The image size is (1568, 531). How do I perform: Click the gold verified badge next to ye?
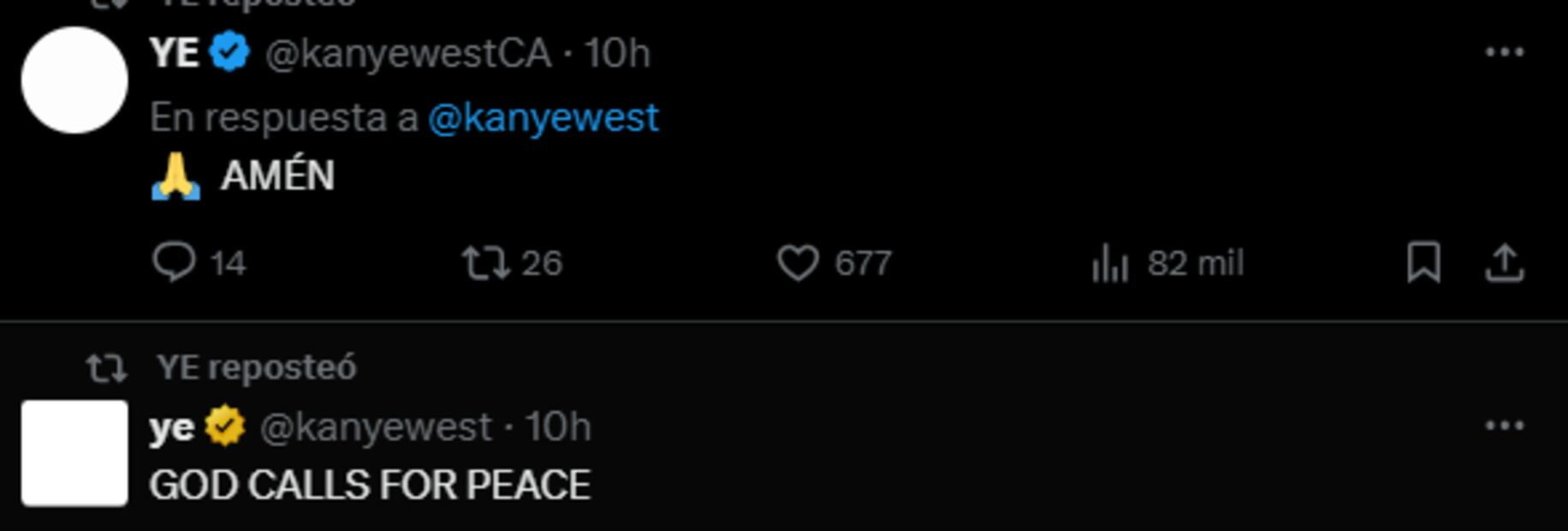(x=226, y=427)
